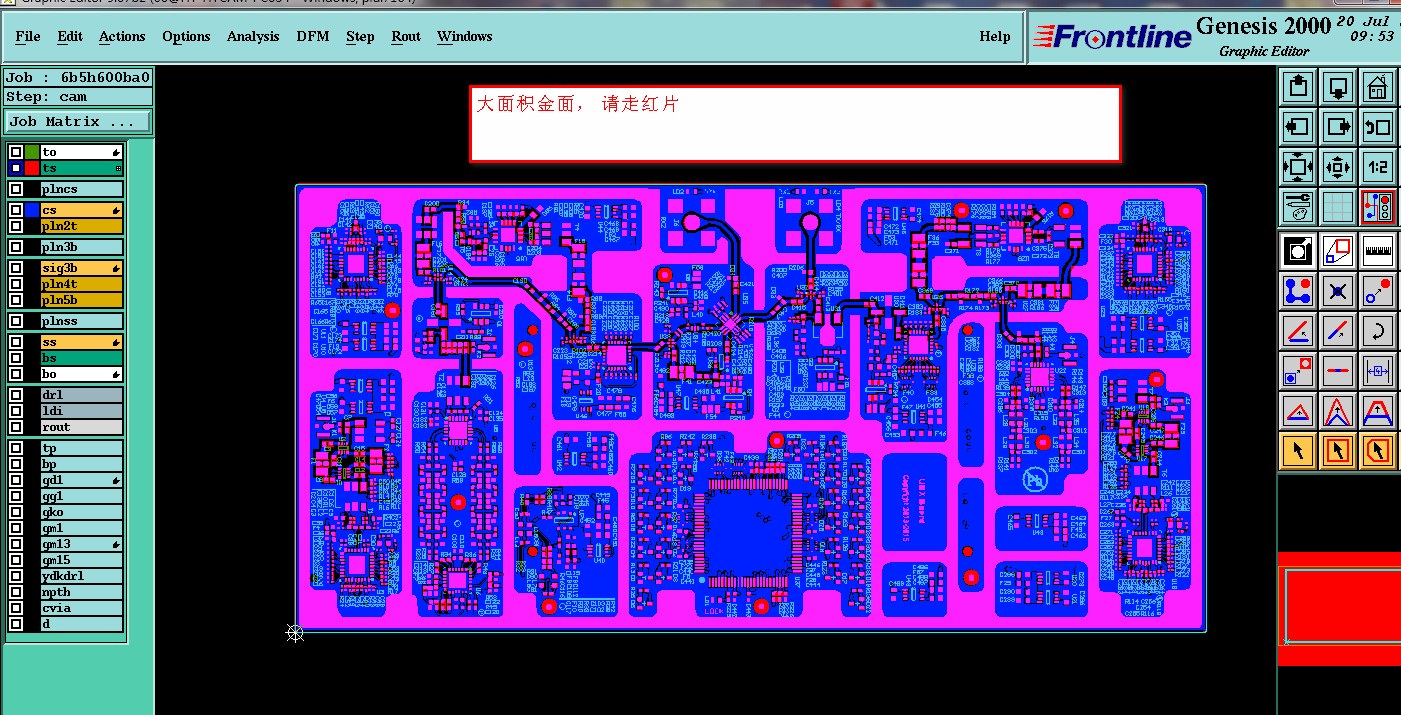
Task: Toggle the checkbox for layer rout
Action: (x=16, y=427)
